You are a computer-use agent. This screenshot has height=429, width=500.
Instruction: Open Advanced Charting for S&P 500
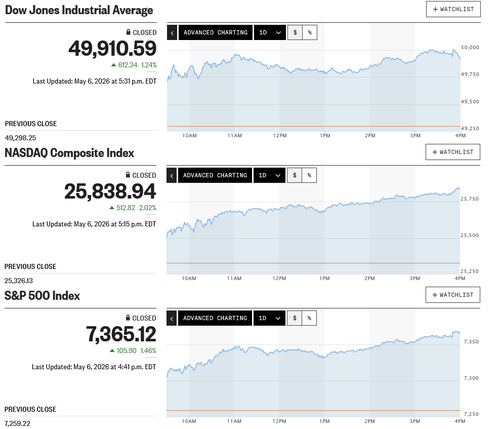pyautogui.click(x=215, y=318)
